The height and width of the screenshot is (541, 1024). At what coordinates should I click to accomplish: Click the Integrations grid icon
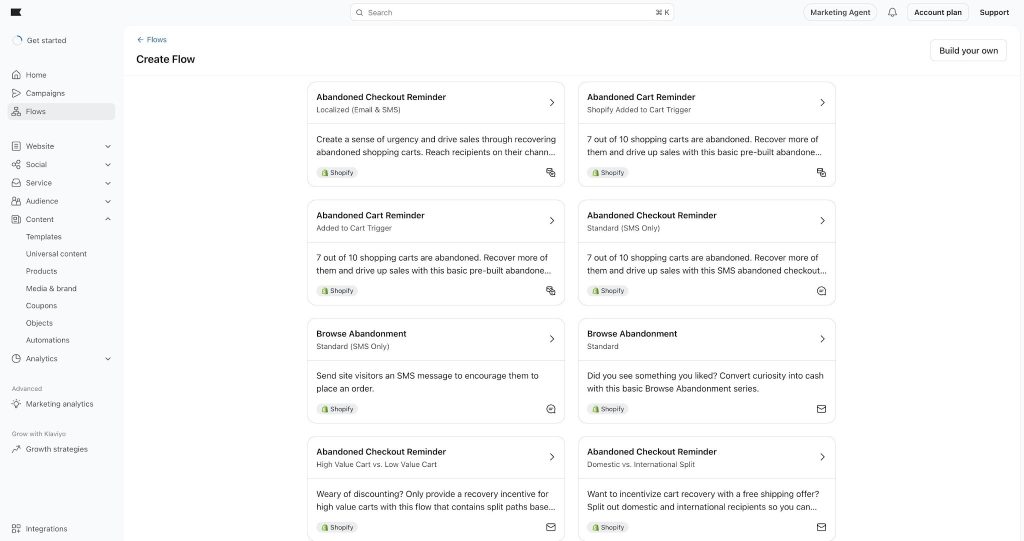click(x=16, y=529)
